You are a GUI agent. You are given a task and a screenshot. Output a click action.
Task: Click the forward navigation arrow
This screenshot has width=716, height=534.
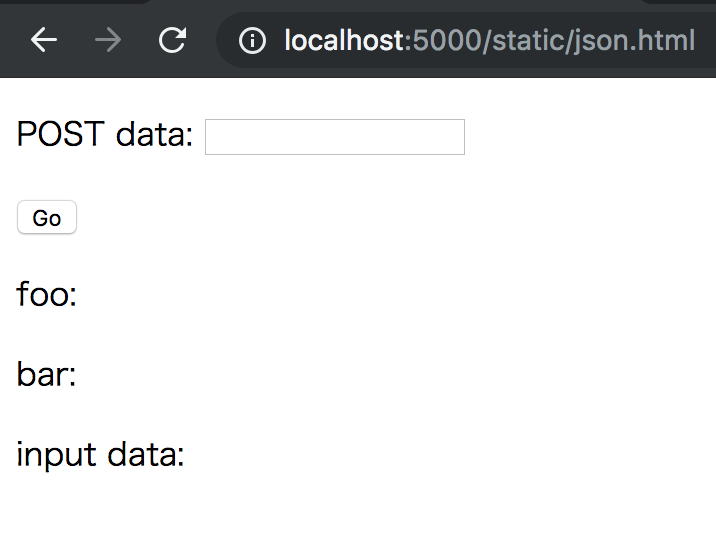click(x=108, y=40)
